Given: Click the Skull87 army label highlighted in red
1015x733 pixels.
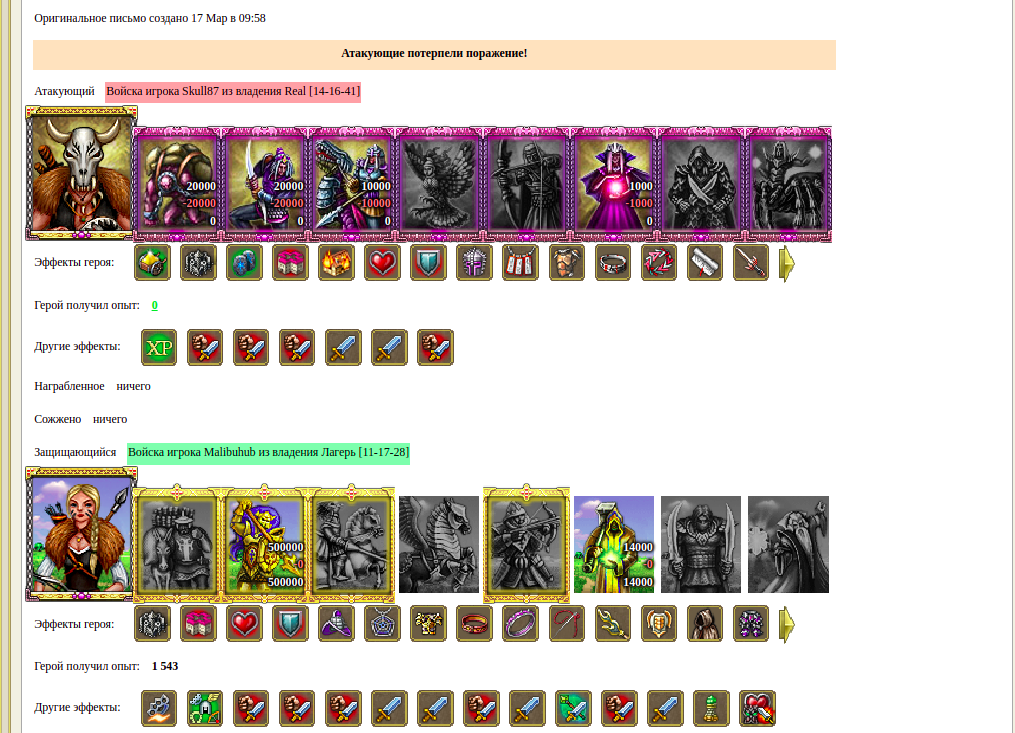Looking at the screenshot, I should 233,91.
